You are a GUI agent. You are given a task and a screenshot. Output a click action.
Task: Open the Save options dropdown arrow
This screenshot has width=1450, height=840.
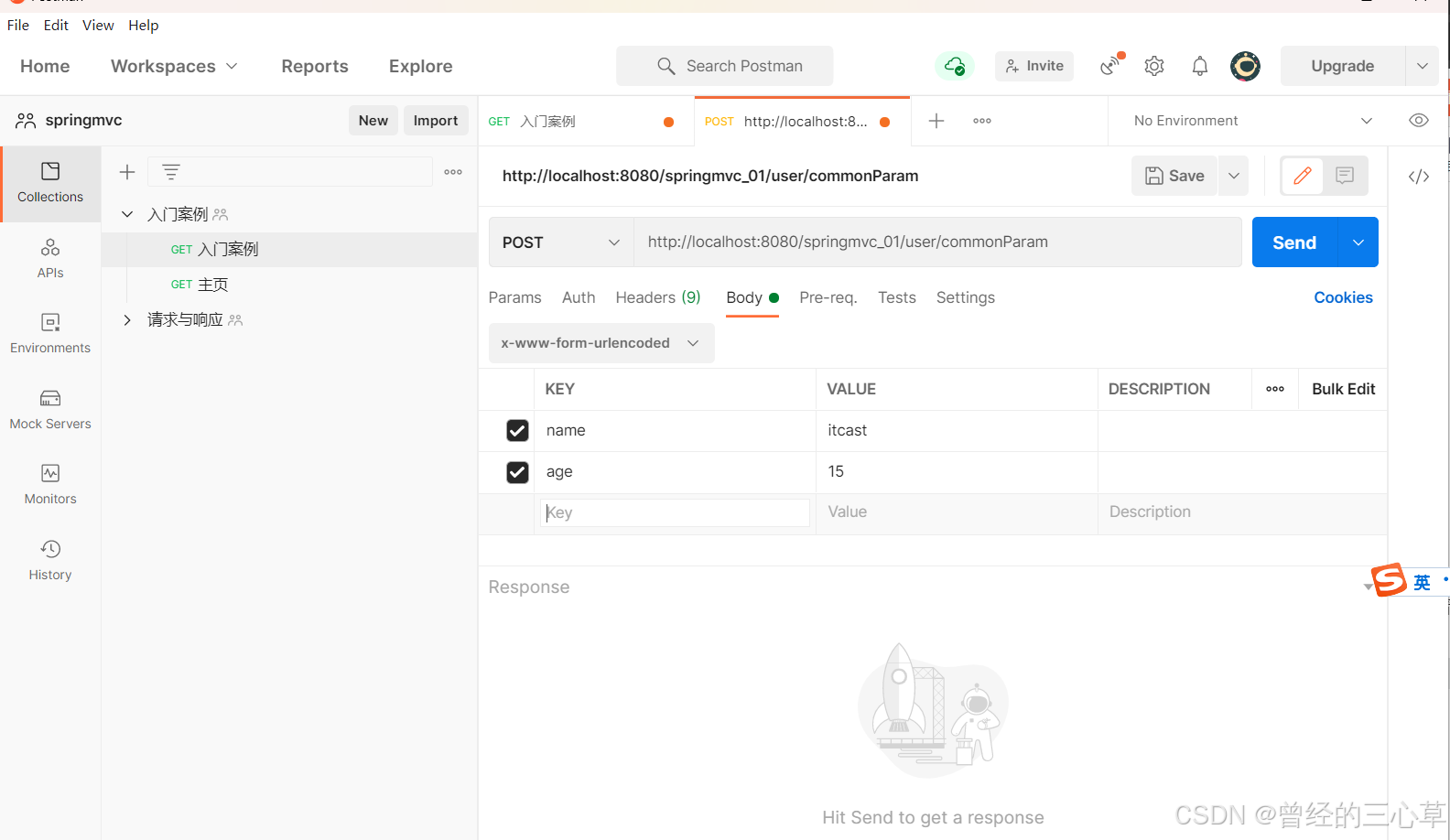(1234, 176)
